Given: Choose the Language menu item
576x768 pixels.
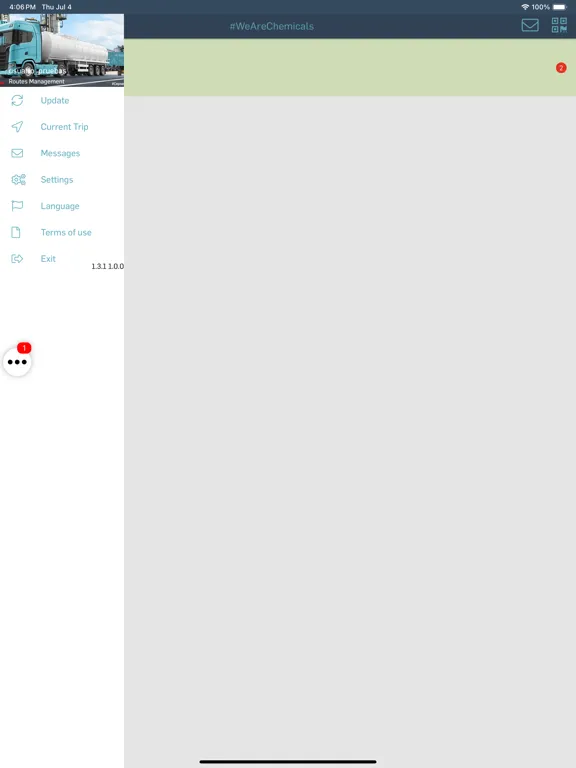Looking at the screenshot, I should 62,206.
